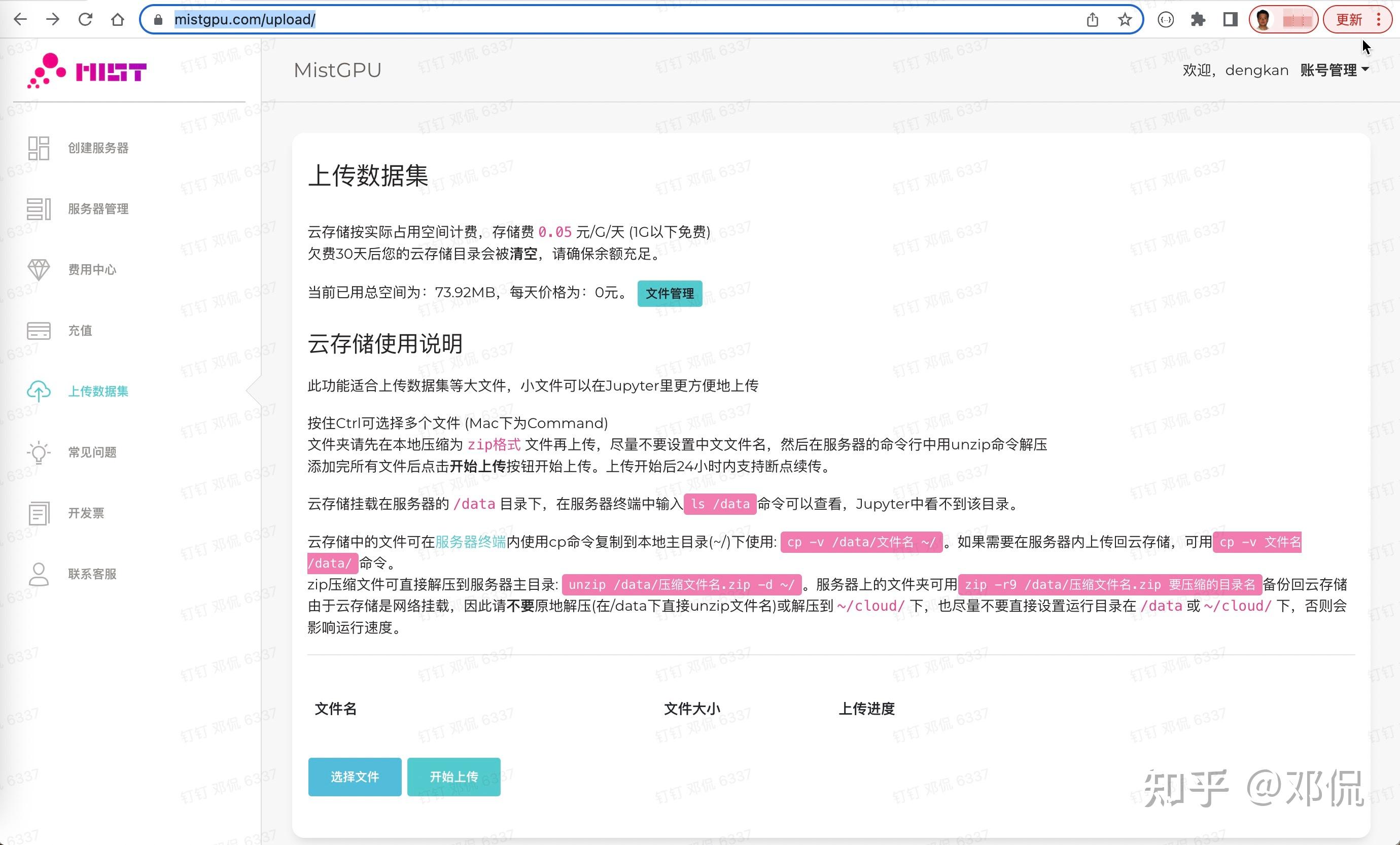Reload the page with the refresh icon
Image resolution: width=1400 pixels, height=845 pixels.
pos(85,19)
